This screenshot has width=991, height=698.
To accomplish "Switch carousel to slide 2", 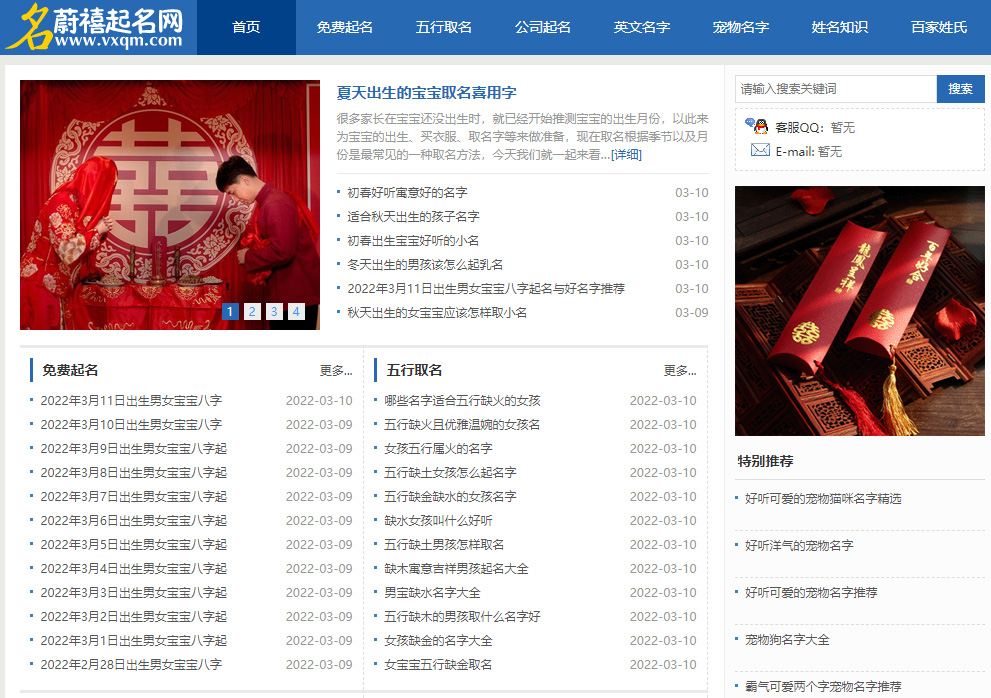I will 252,311.
